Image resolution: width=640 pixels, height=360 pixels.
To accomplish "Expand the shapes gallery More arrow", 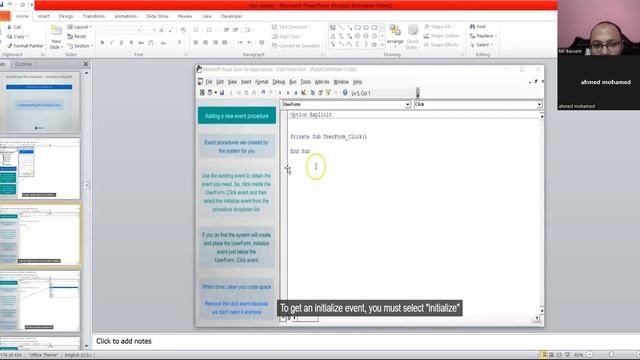I will pyautogui.click(x=382, y=45).
